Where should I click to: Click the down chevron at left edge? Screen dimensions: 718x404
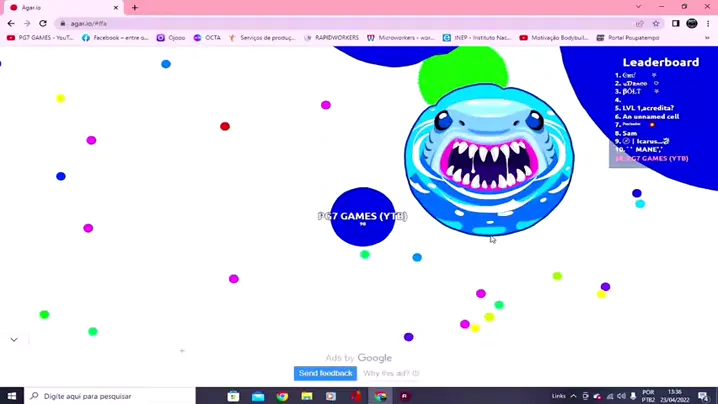pos(14,340)
